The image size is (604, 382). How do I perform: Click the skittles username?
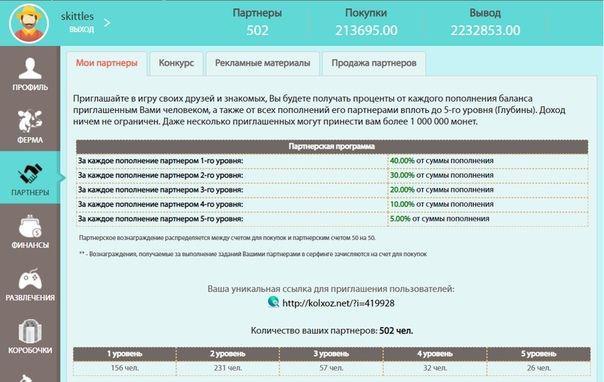pyautogui.click(x=77, y=16)
